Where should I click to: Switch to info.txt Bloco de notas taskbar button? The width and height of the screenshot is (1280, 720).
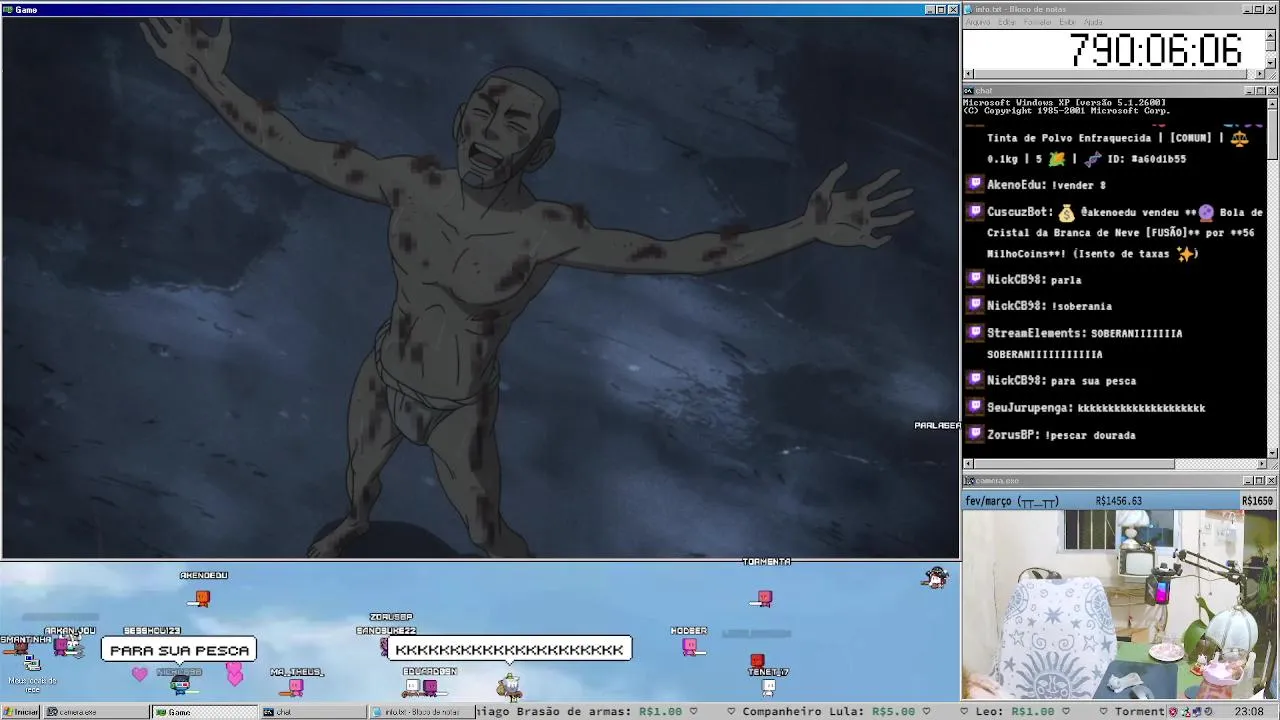[421, 712]
